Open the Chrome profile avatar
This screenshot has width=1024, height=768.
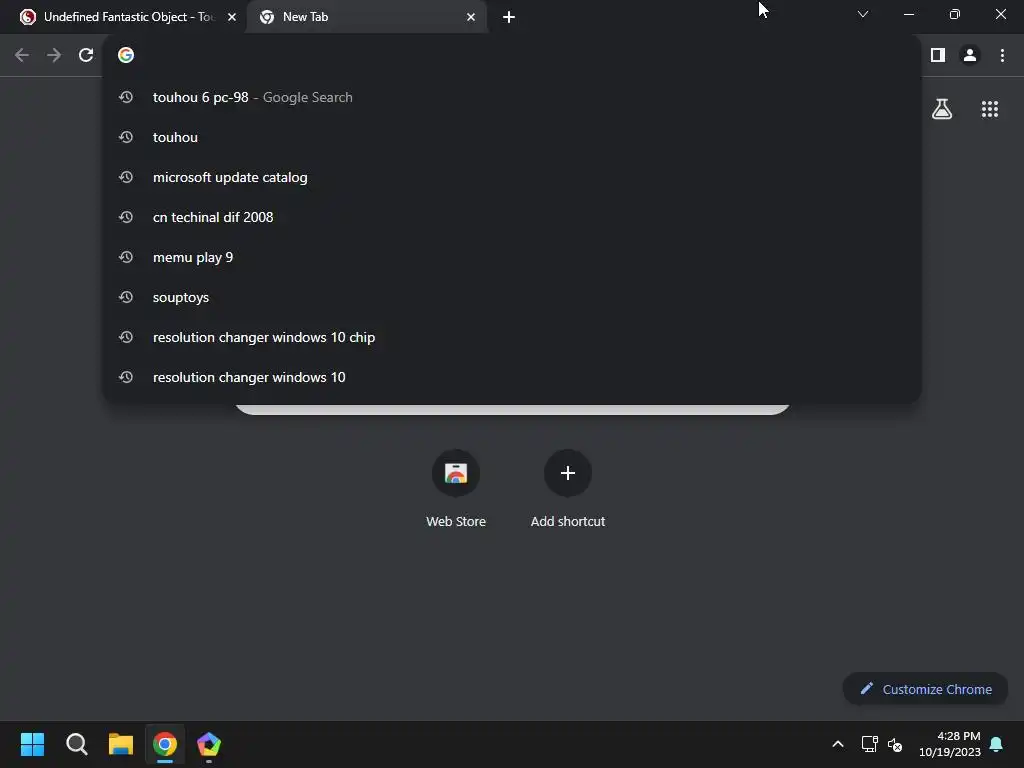point(970,56)
